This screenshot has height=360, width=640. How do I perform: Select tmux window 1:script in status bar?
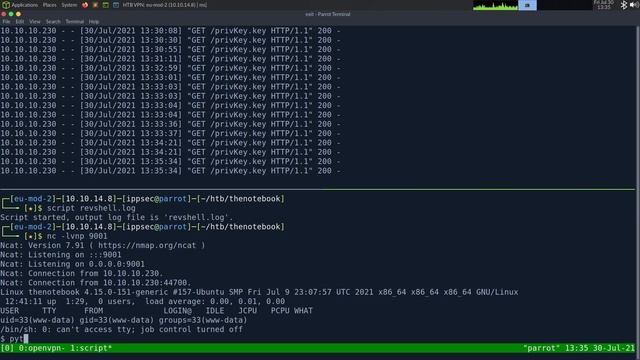tap(91, 348)
